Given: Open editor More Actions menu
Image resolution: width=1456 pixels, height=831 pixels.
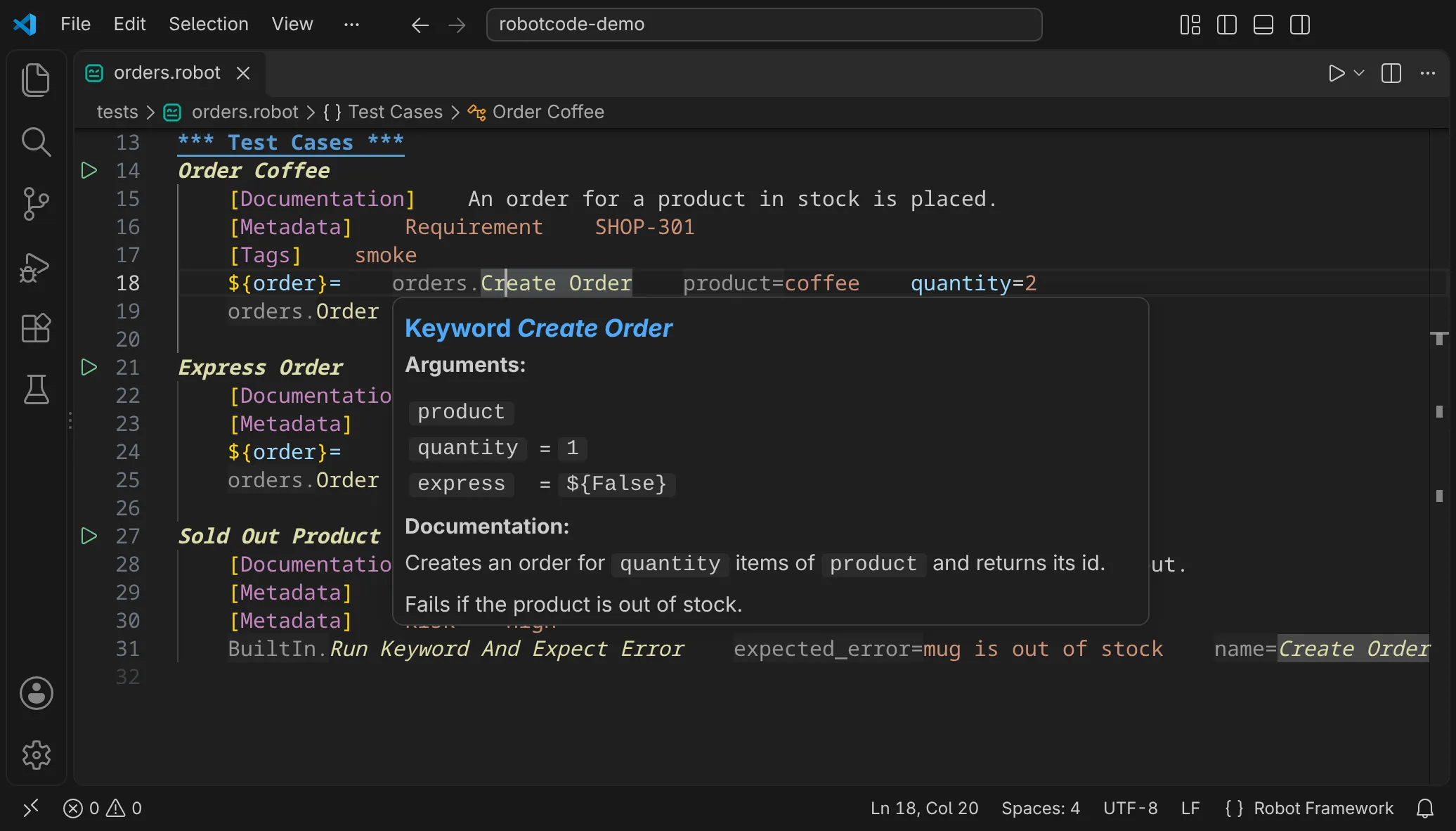Looking at the screenshot, I should click(1427, 73).
